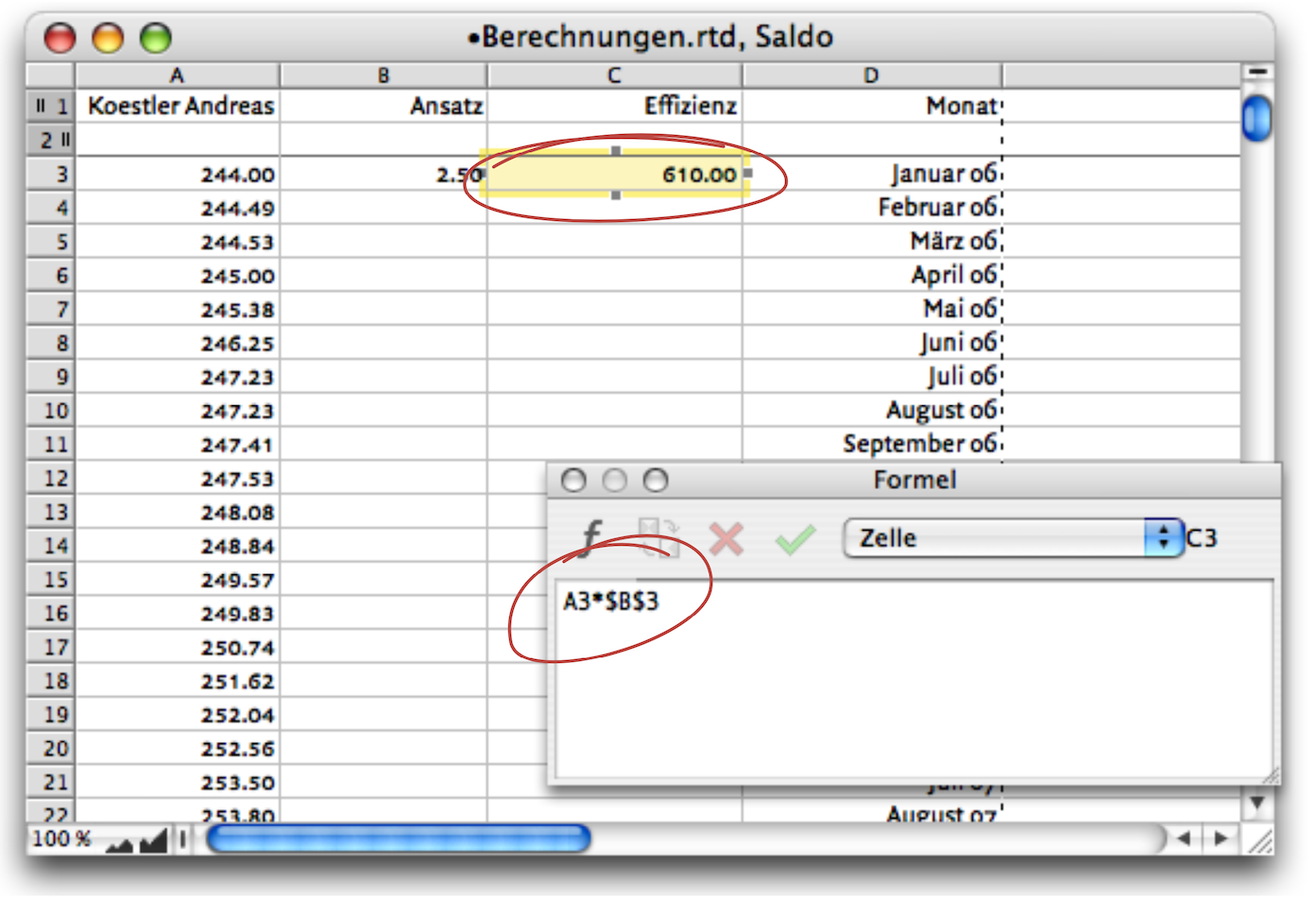Click the function f icon in Formel panel

point(591,538)
